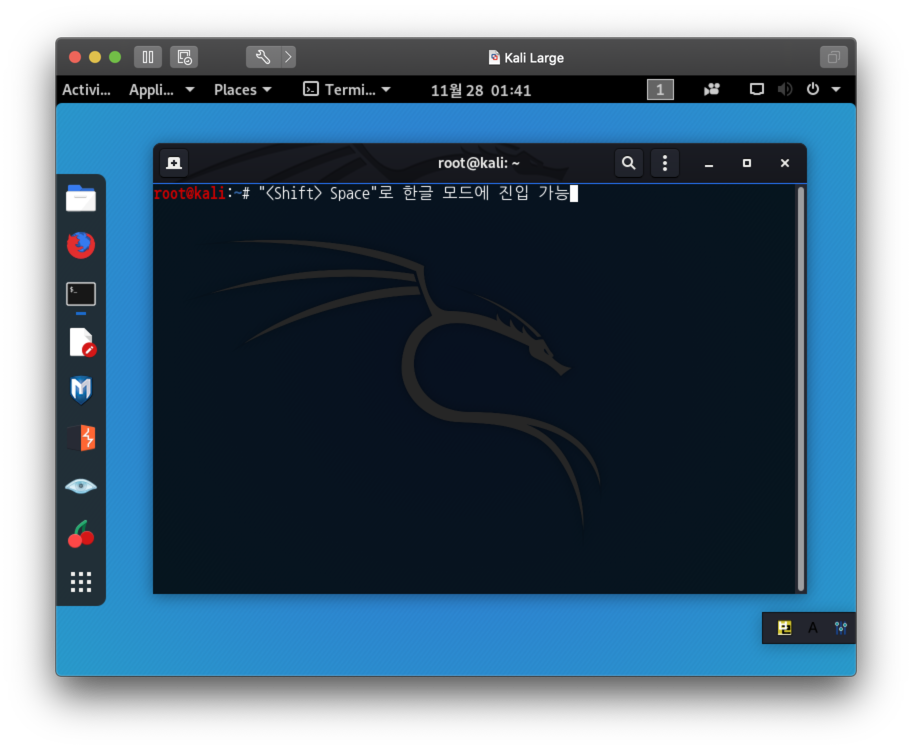
Task: Add a new terminal tab
Action: click(x=174, y=163)
